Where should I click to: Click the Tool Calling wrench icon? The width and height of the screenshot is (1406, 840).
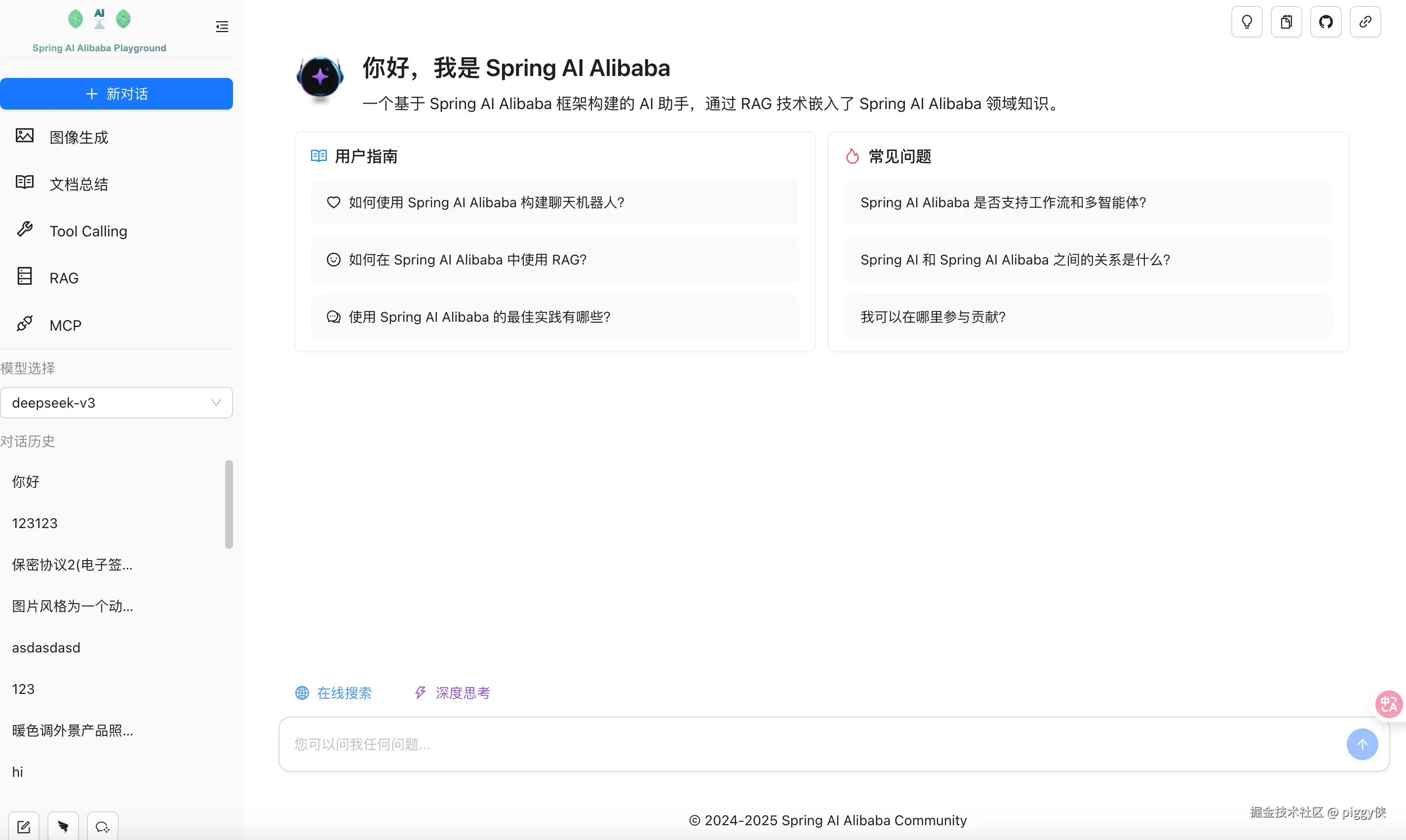(24, 229)
